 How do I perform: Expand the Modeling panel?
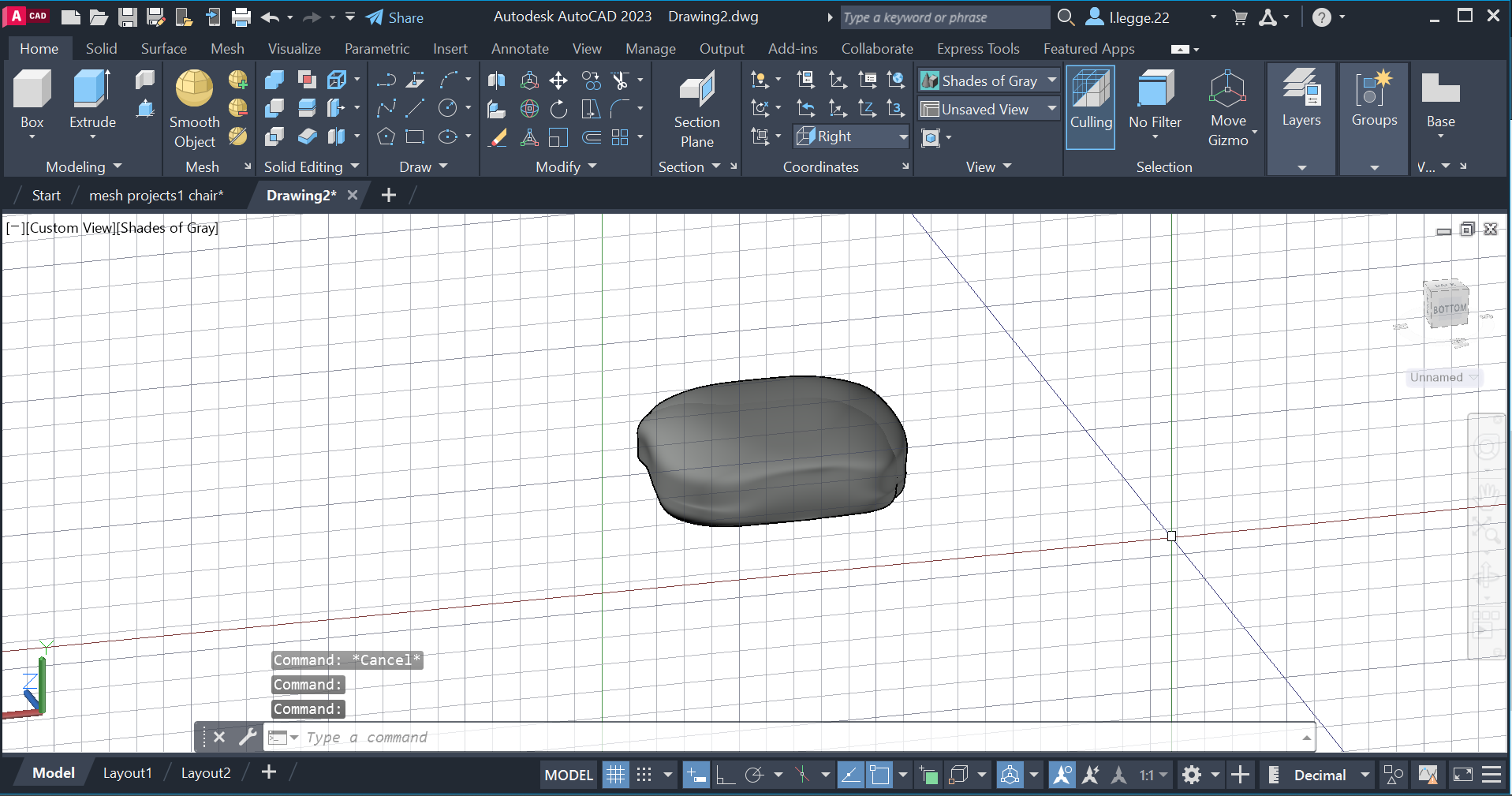[x=84, y=166]
